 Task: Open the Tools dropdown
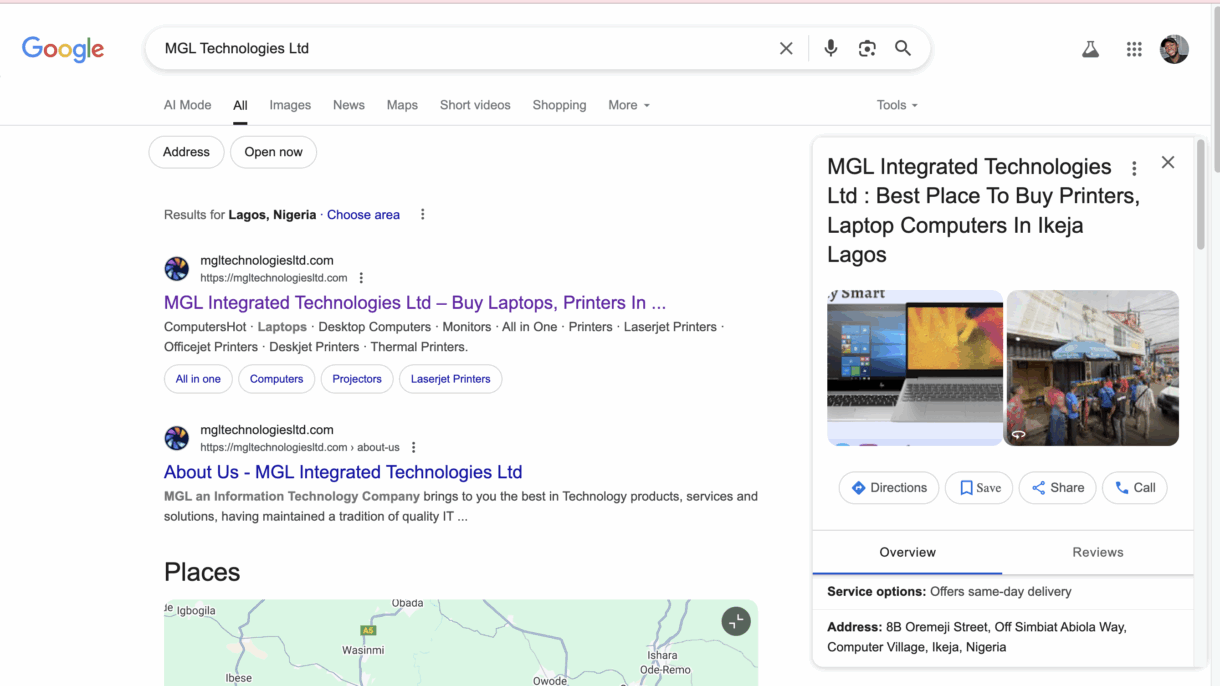[x=897, y=105]
